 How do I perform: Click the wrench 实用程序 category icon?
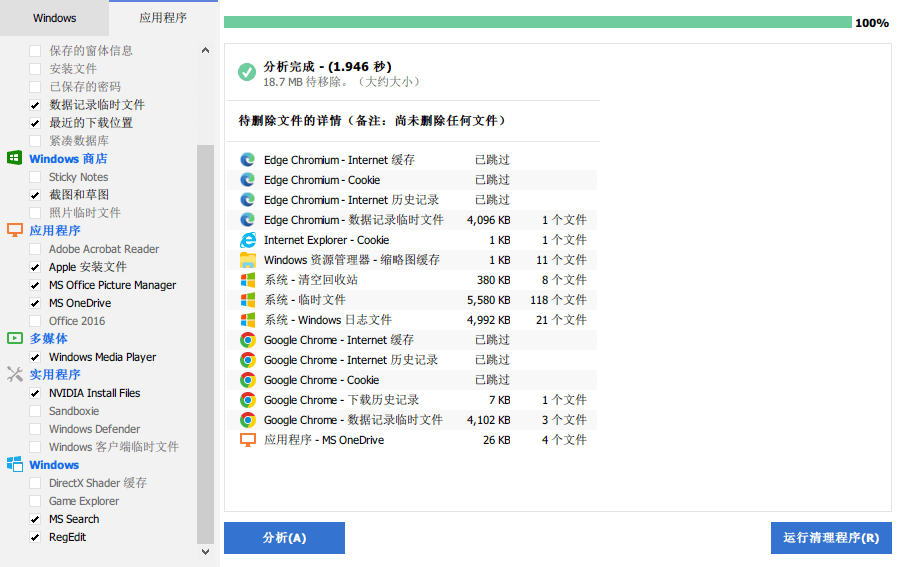tap(14, 374)
